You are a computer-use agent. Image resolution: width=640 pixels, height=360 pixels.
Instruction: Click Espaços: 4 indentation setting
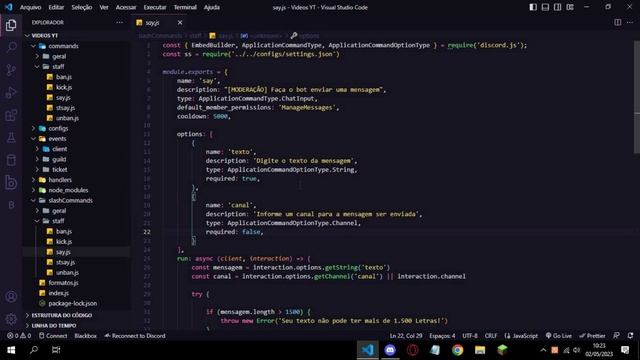point(442,336)
